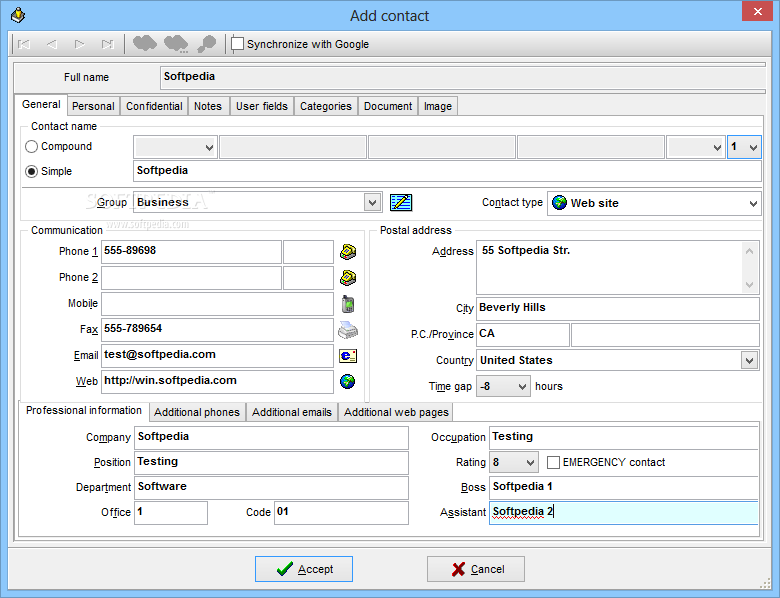This screenshot has height=598, width=780.
Task: Open the Image tab
Action: pos(438,106)
